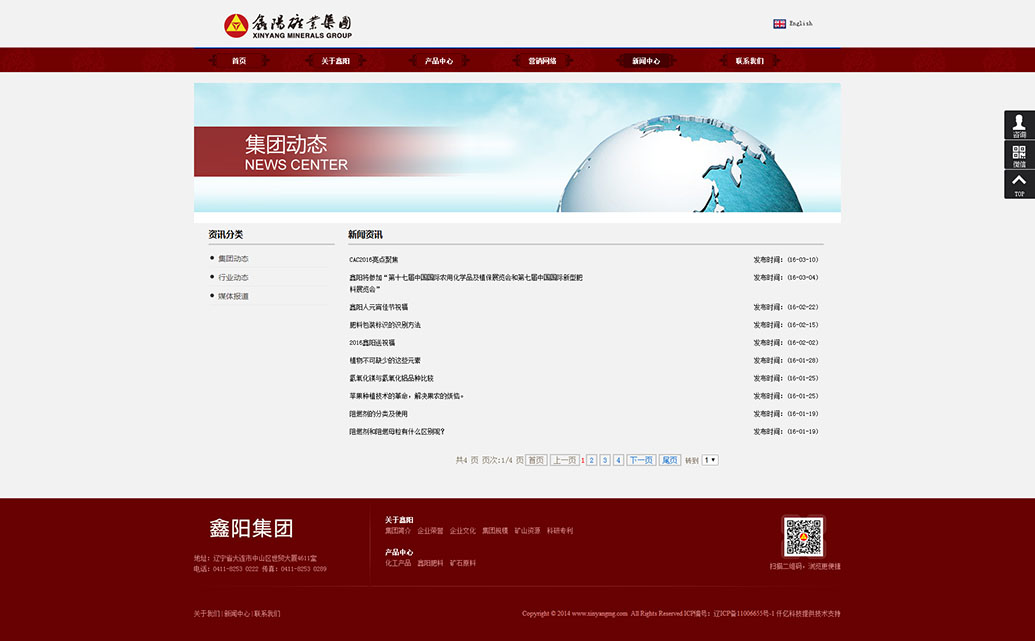Screen dimensions: 1035x641
Task: Go to 营销网络 in the navigation bar
Action: 542,61
